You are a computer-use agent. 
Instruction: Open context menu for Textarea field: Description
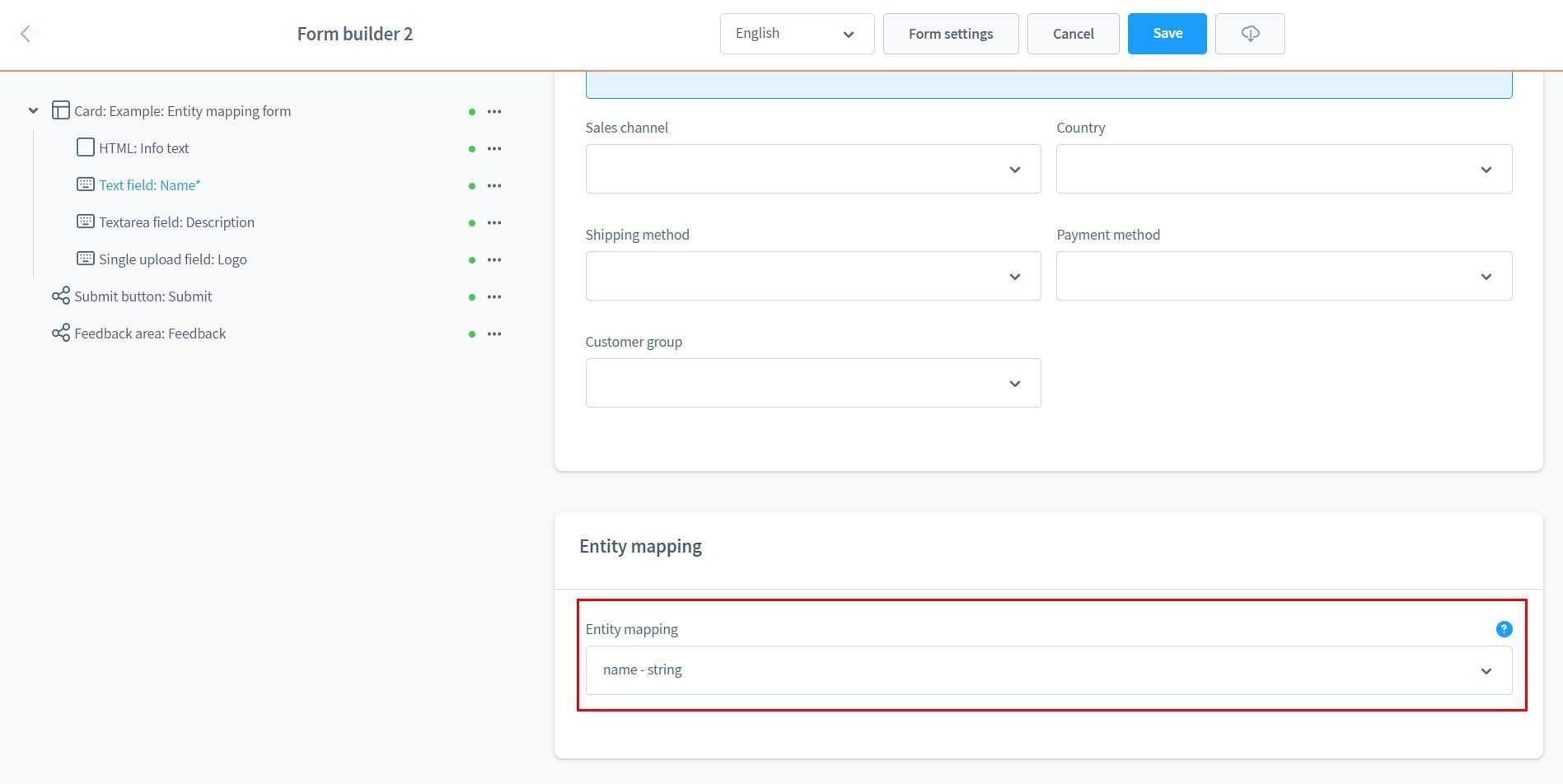pyautogui.click(x=494, y=223)
